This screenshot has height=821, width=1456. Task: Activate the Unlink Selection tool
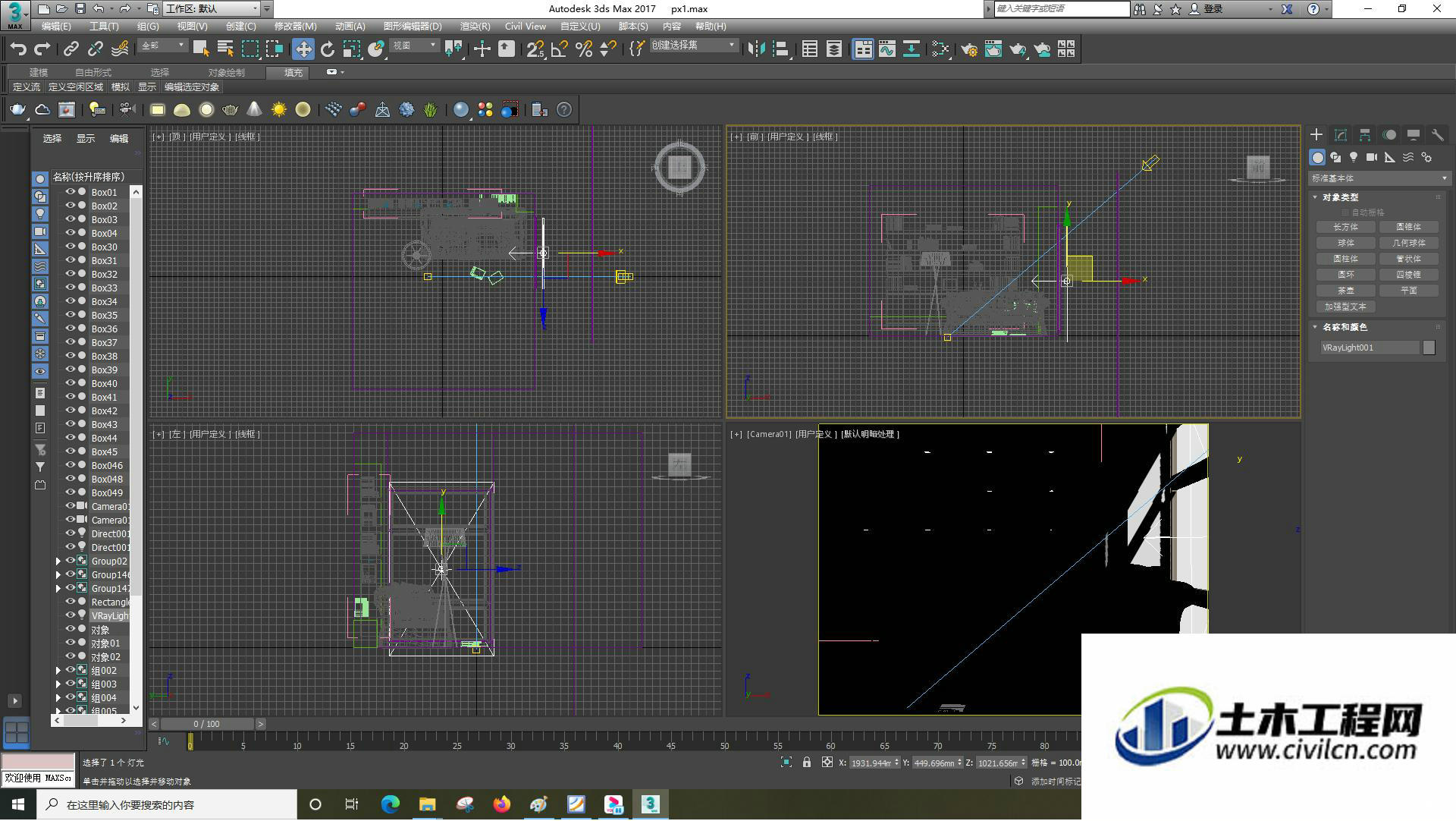coord(95,49)
